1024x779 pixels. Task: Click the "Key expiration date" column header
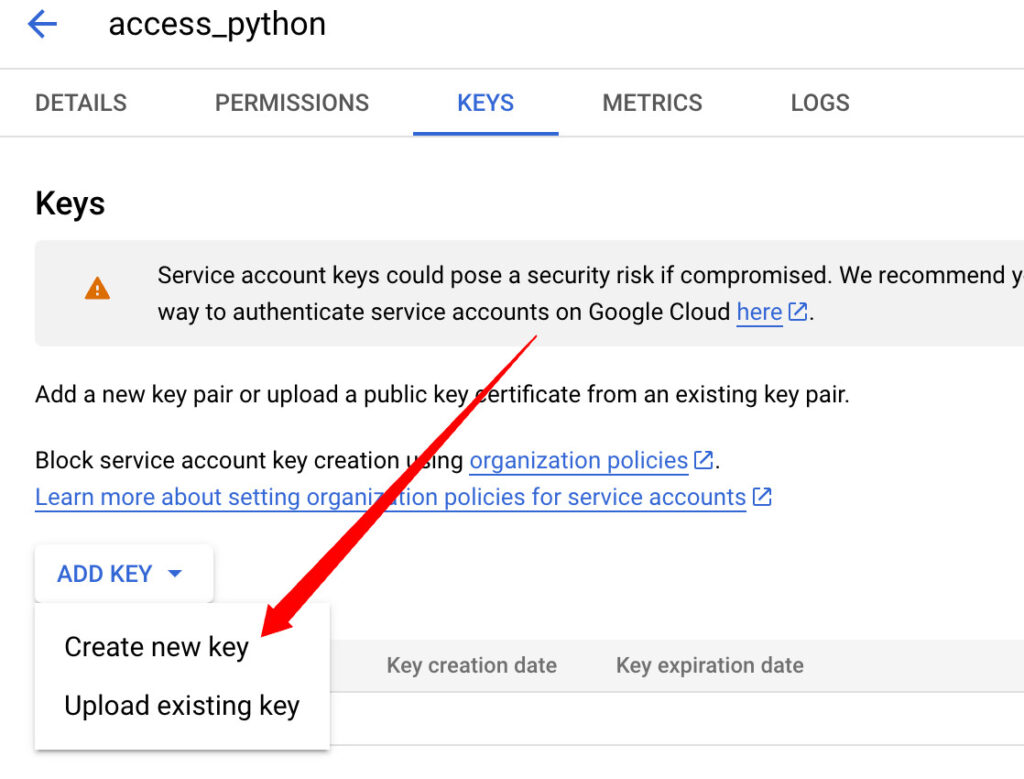710,666
